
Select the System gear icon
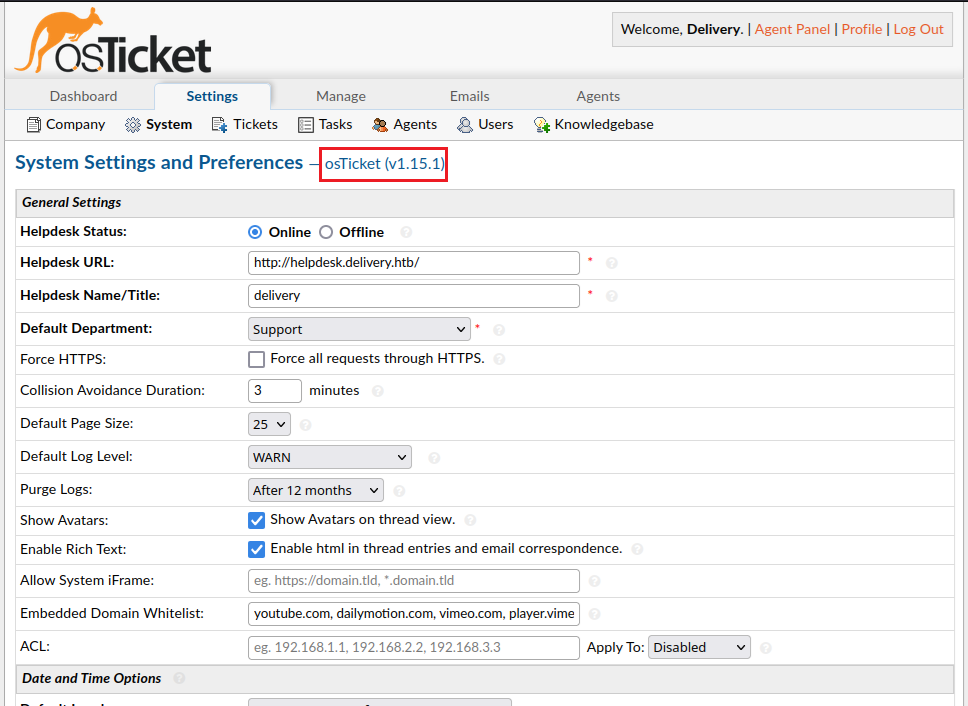133,125
